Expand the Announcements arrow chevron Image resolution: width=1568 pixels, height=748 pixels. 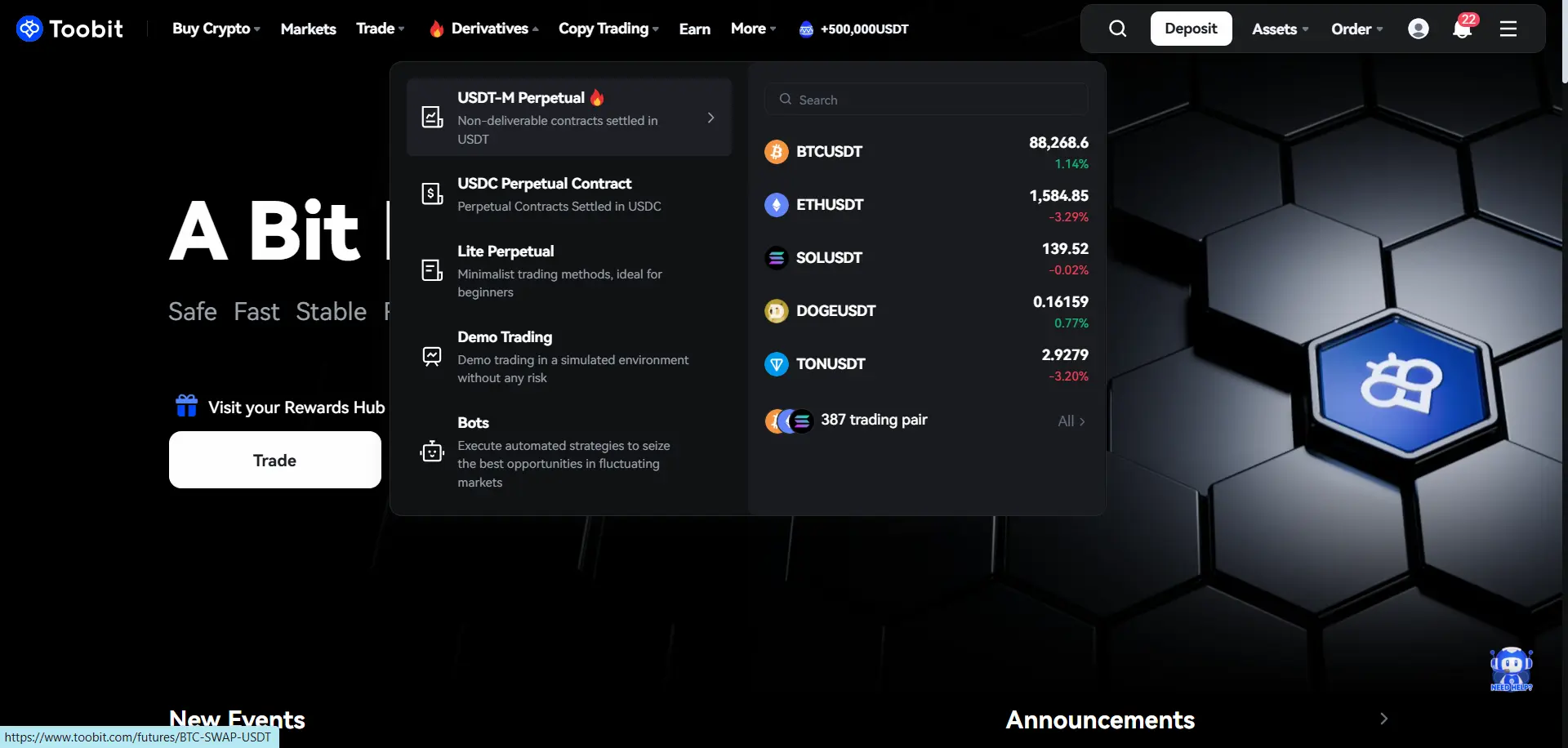pyautogui.click(x=1383, y=719)
